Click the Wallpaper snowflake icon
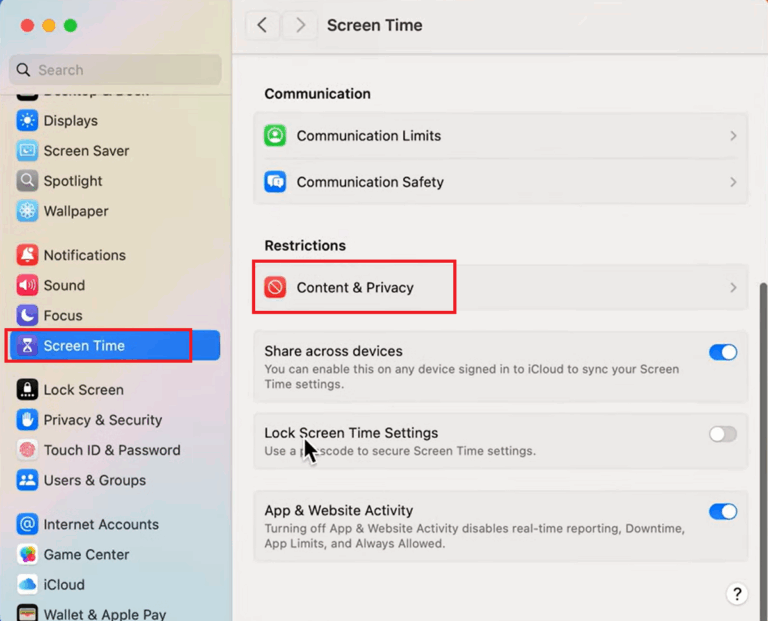This screenshot has height=621, width=768. coord(27,211)
